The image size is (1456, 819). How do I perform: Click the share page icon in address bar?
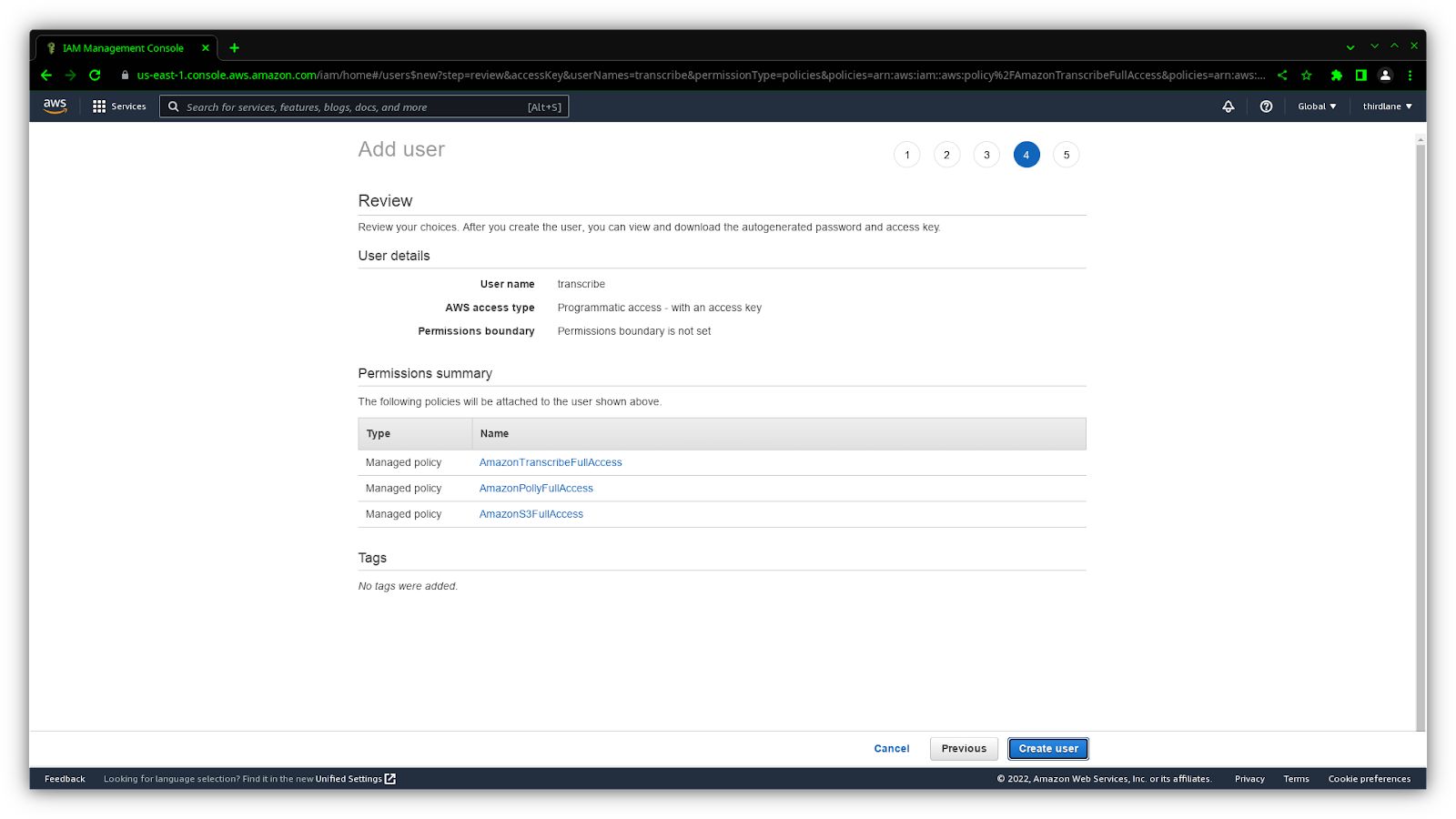coord(1282,76)
